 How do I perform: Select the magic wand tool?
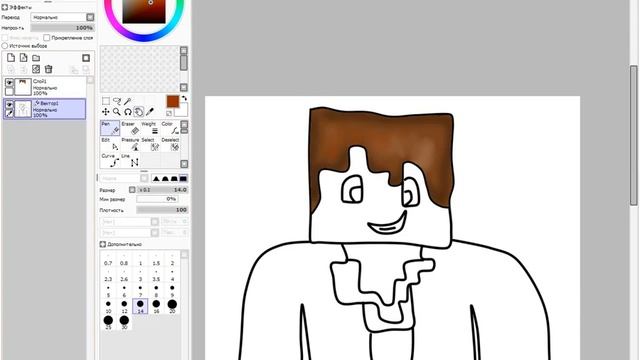[128, 101]
